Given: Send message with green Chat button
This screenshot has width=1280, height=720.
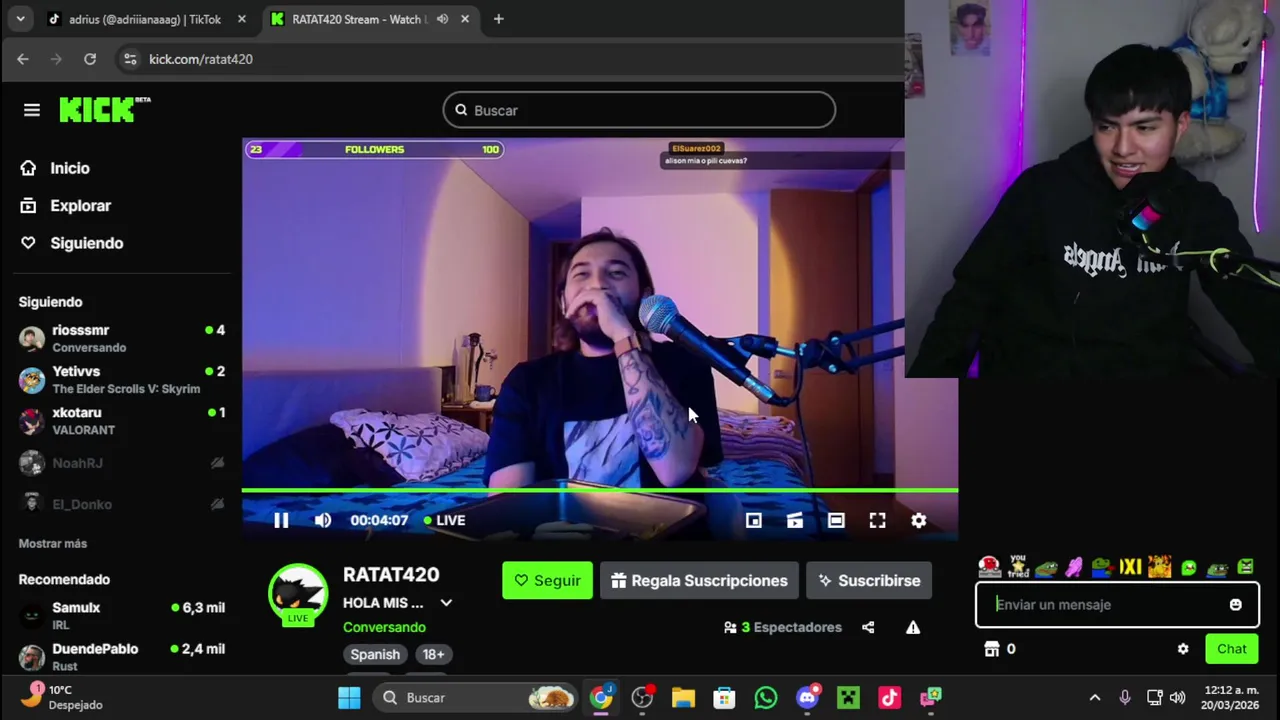Looking at the screenshot, I should pos(1232,649).
